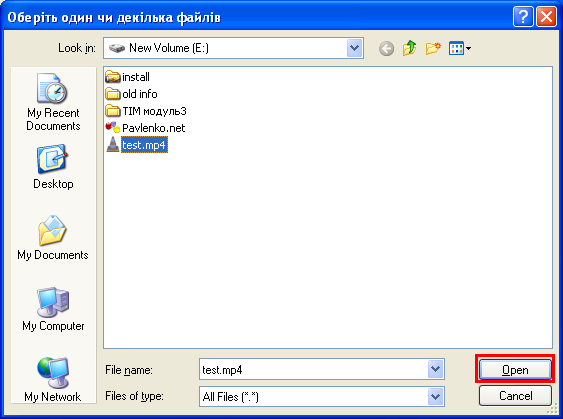
Task: Go back using the Back arrow icon
Action: click(x=386, y=48)
